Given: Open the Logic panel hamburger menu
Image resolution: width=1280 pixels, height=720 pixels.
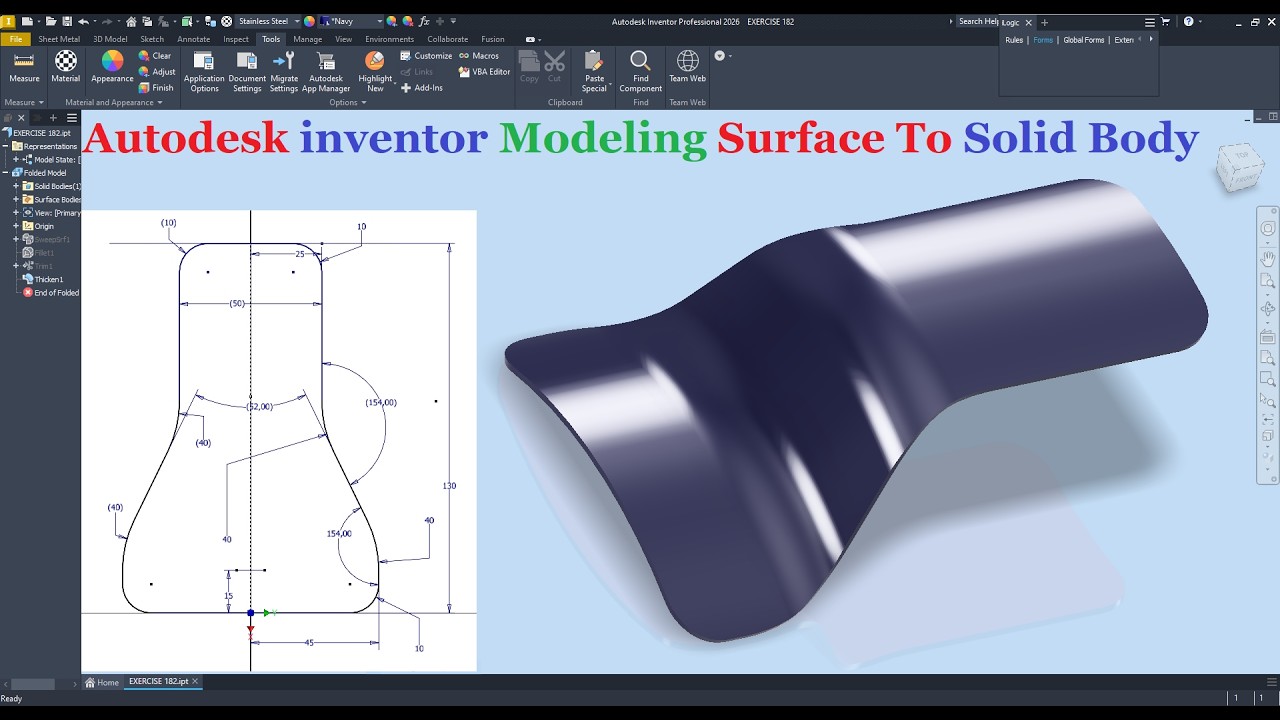Looking at the screenshot, I should click(x=1150, y=22).
